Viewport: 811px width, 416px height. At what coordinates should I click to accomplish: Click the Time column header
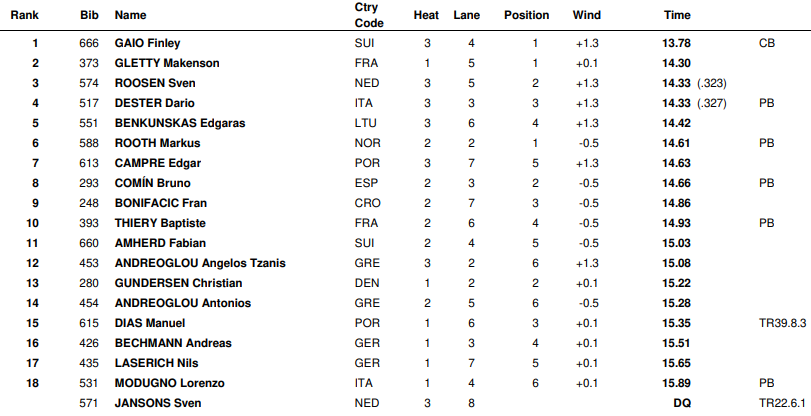pyautogui.click(x=677, y=15)
